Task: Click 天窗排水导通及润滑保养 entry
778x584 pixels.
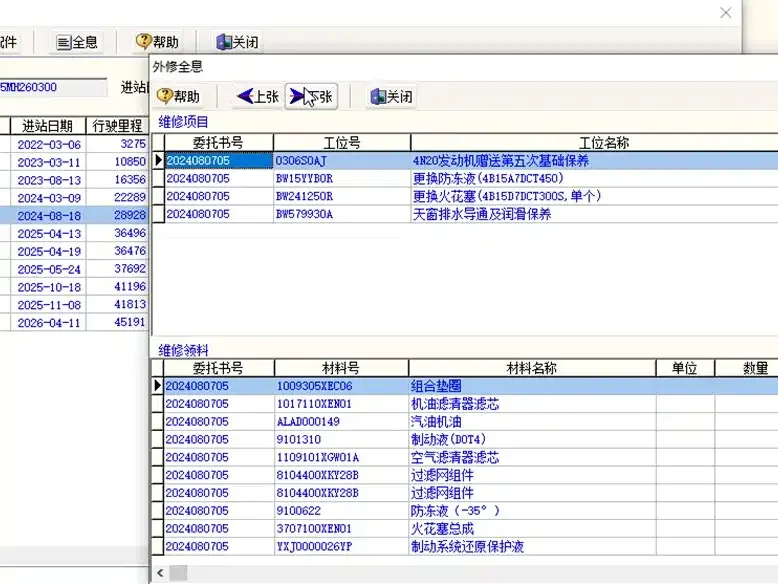Action: pos(482,214)
